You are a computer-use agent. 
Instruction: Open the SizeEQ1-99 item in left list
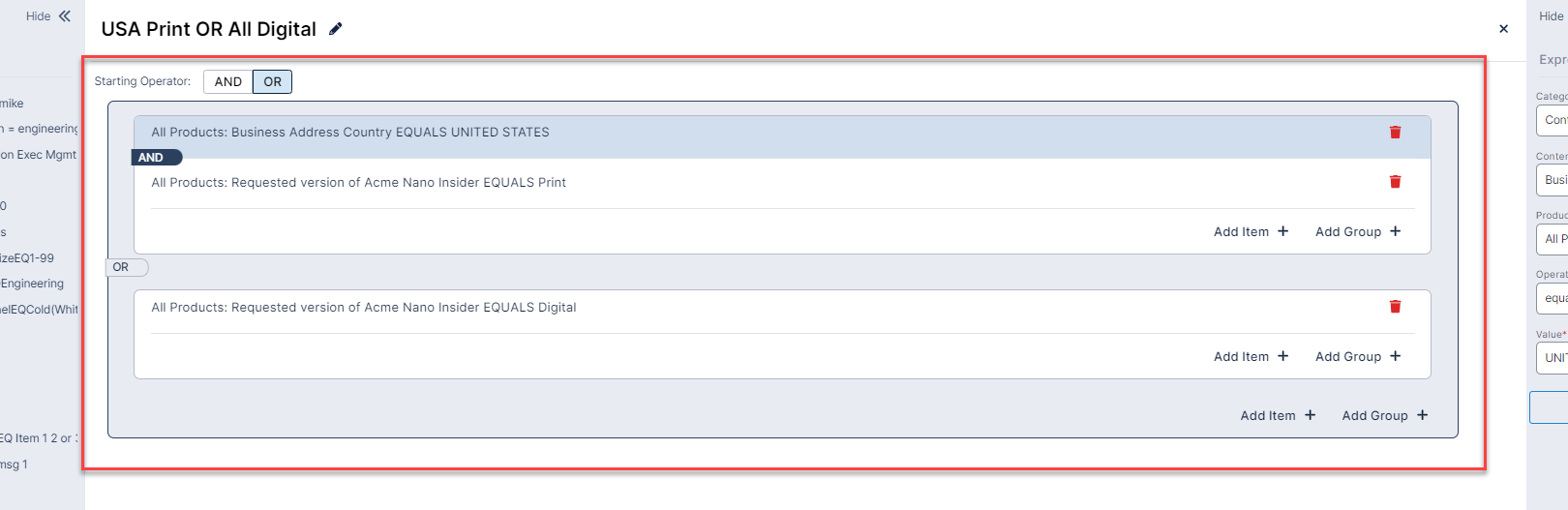point(27,258)
